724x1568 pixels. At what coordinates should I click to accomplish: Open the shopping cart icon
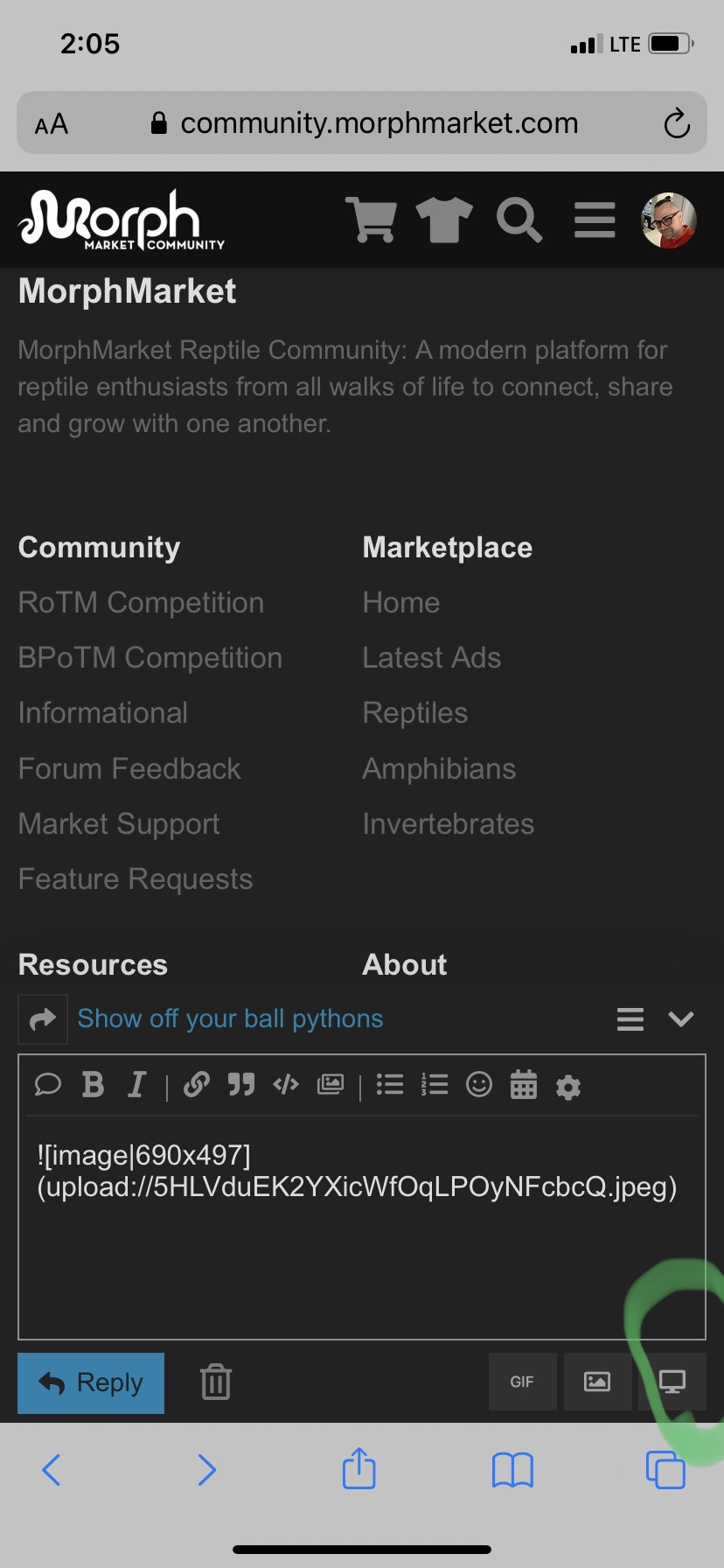point(372,220)
